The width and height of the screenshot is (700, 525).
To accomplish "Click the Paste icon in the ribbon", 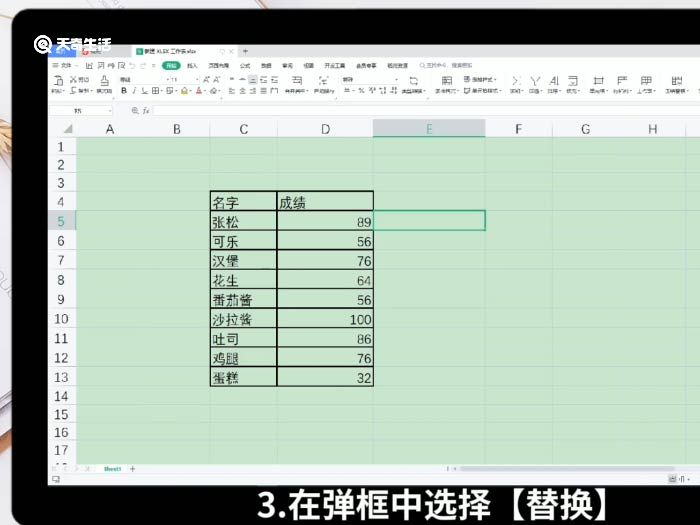I will tap(58, 80).
